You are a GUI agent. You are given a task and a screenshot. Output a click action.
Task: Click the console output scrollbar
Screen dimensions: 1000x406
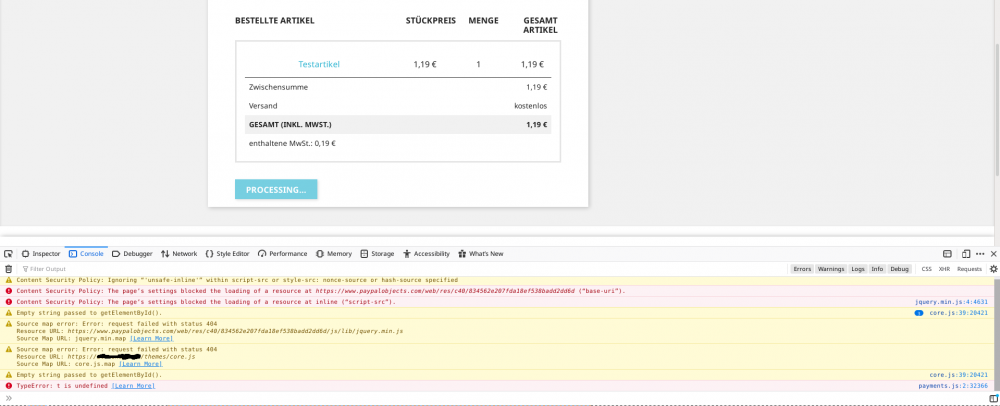[x=996, y=333]
